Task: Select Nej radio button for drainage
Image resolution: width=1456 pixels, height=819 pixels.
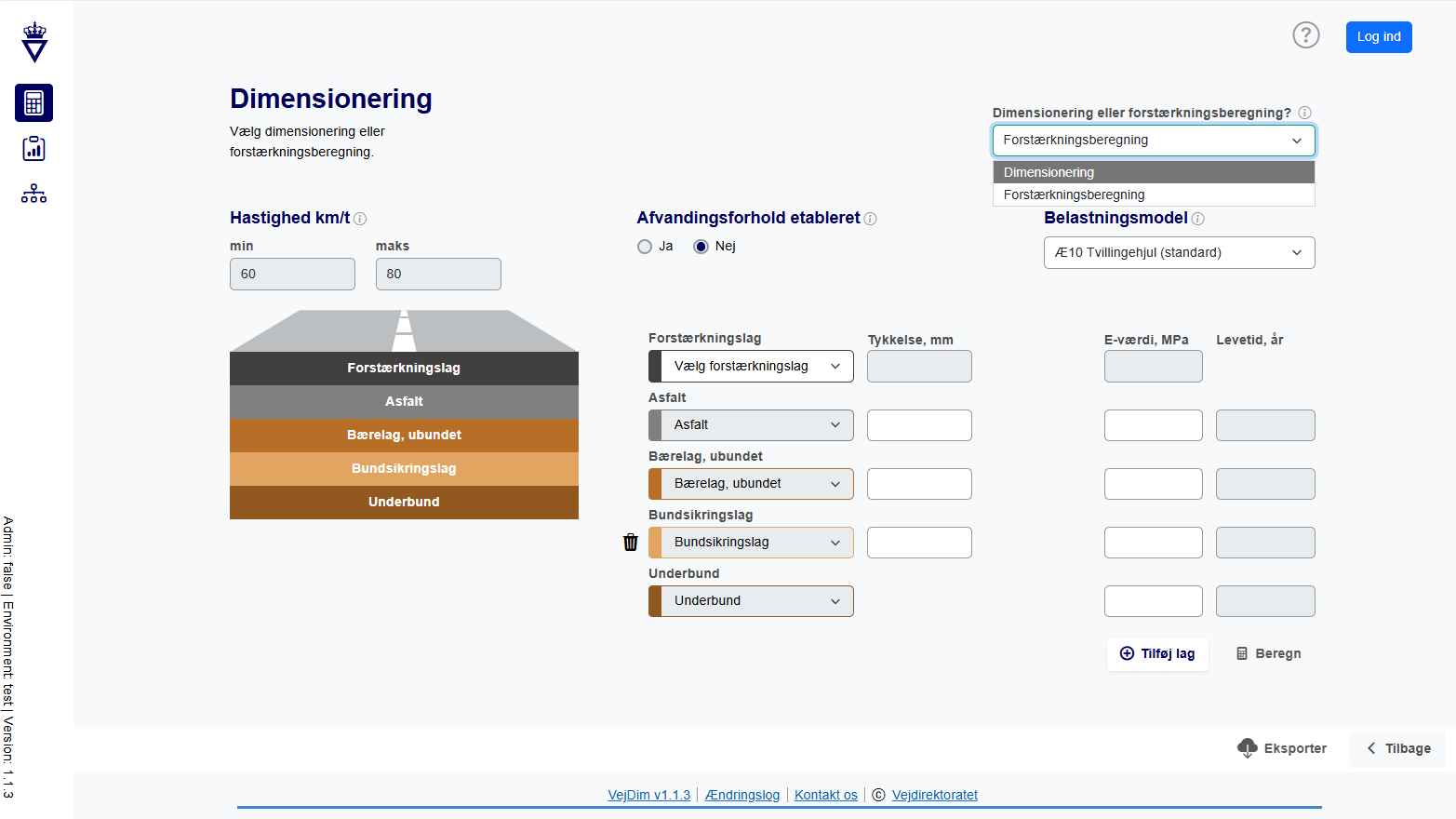Action: pyautogui.click(x=701, y=247)
